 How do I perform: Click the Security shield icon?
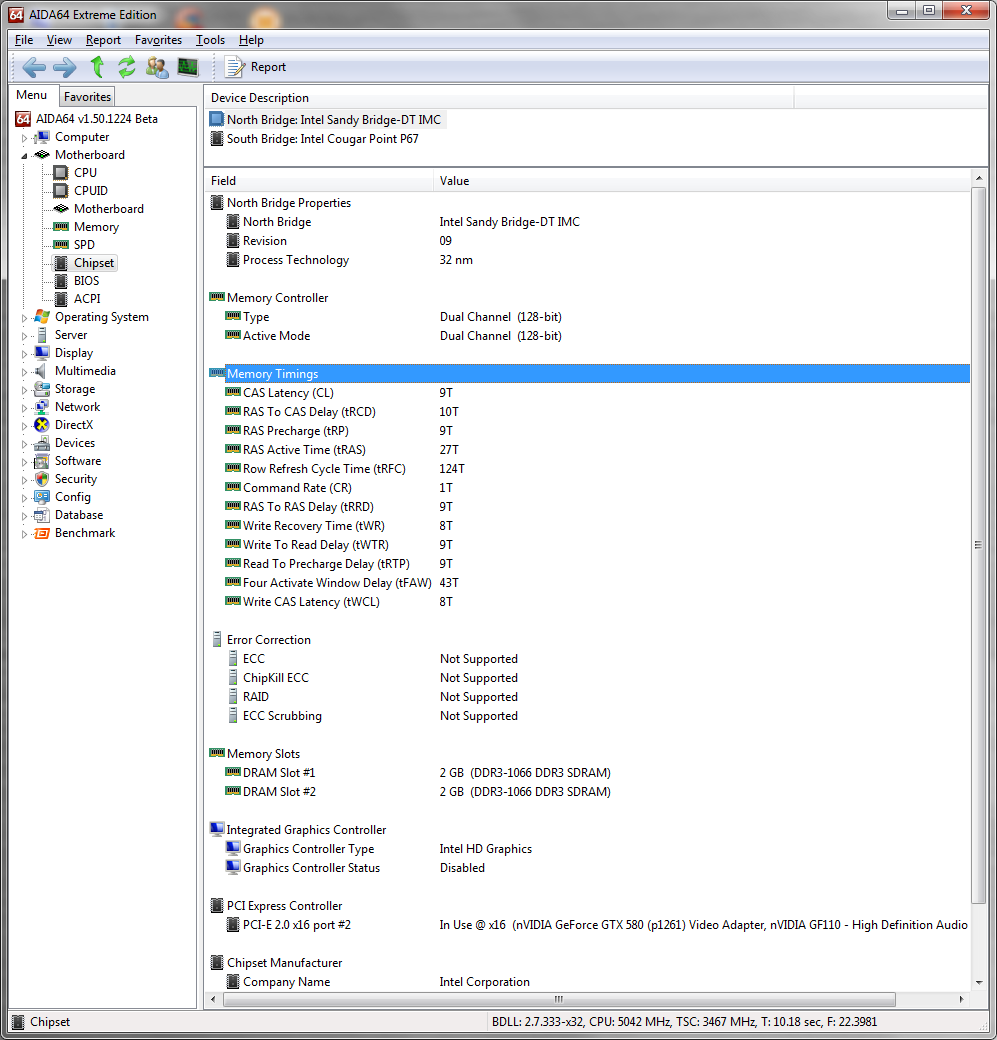pyautogui.click(x=42, y=479)
